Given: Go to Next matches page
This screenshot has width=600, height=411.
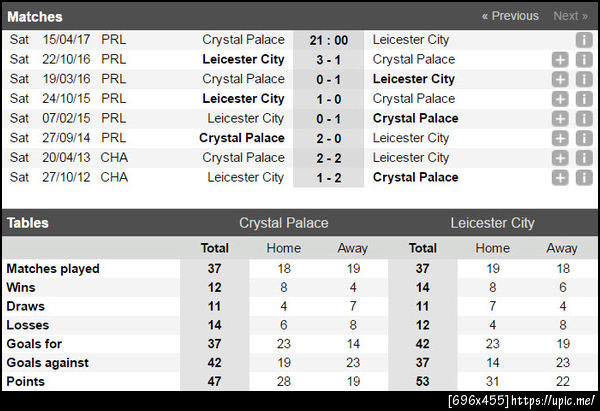Looking at the screenshot, I should point(571,16).
